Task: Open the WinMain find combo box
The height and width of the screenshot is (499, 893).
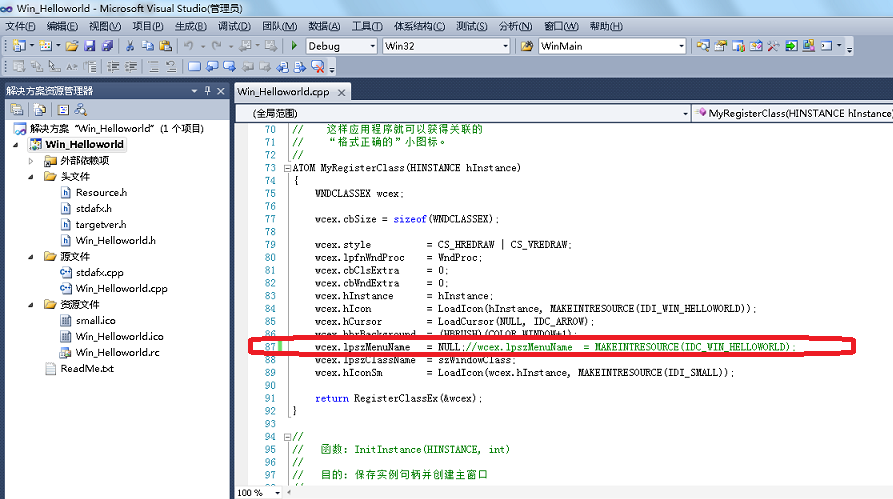Action: (x=681, y=46)
